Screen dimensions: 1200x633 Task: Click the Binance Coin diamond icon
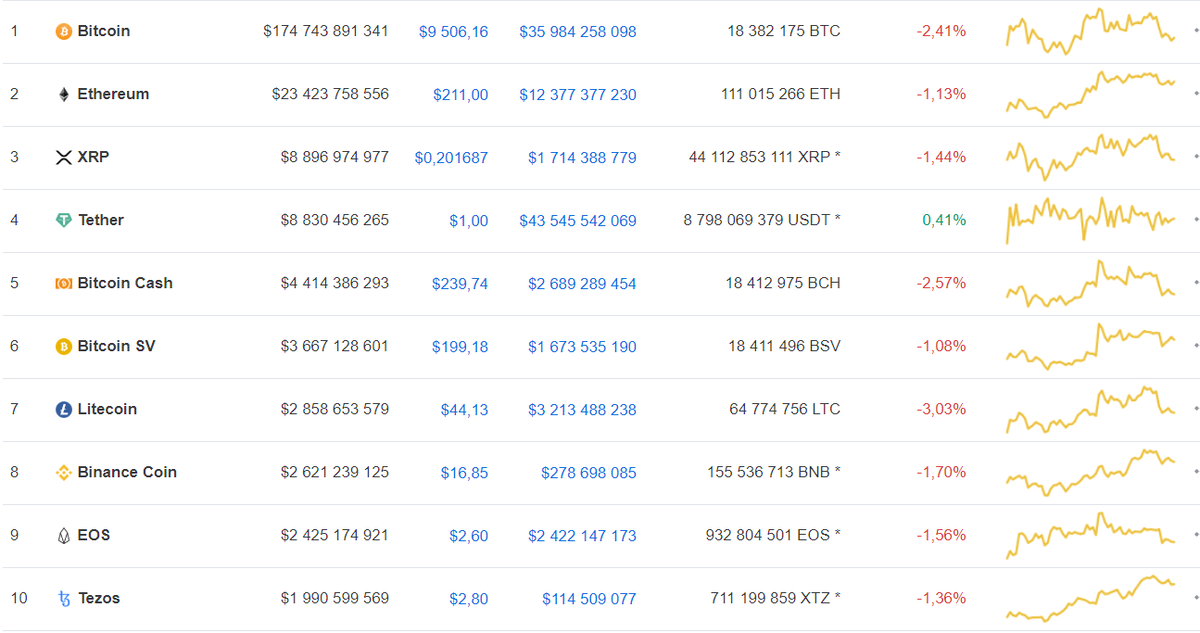[x=63, y=472]
